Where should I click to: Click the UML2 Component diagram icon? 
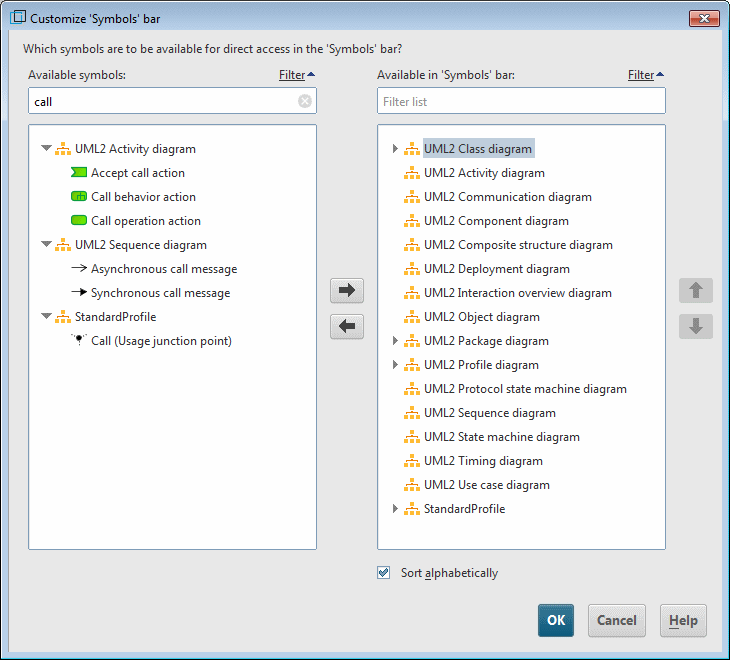[412, 221]
